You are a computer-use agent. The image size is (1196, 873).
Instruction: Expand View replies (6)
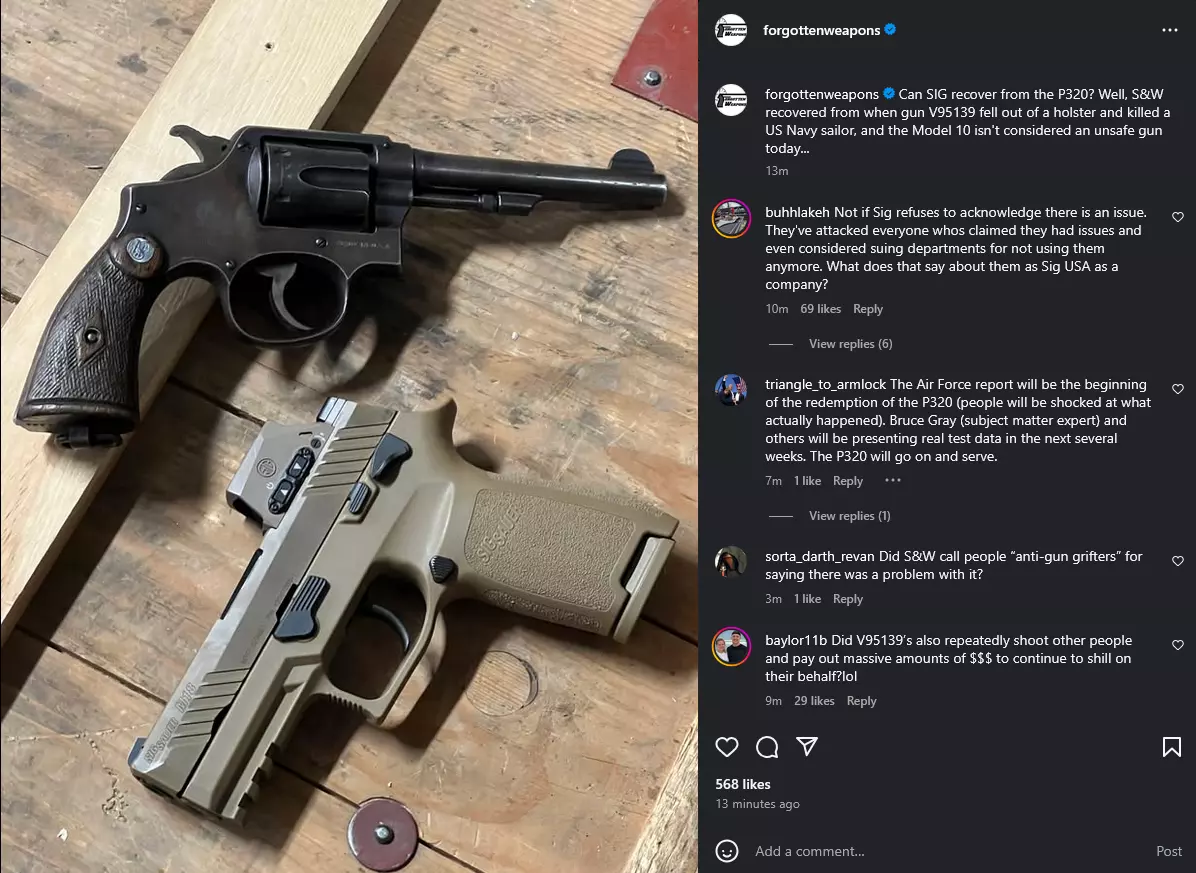pos(850,344)
